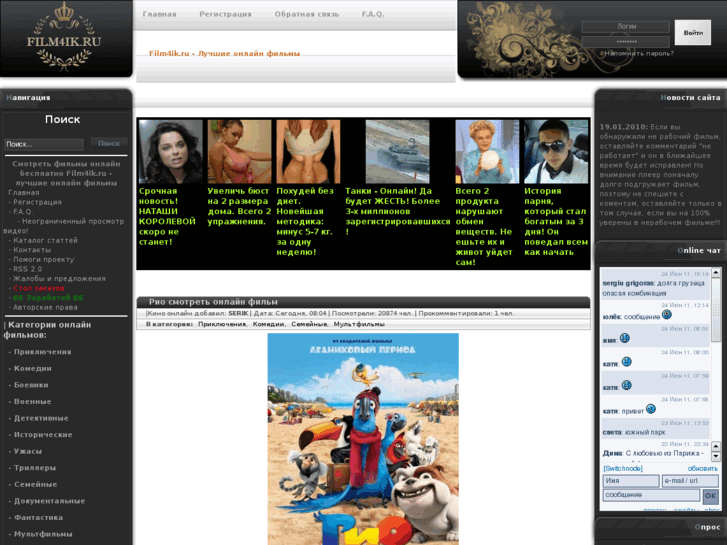Open Каталог статтей sidebar link
Screen dimensions: 727x545
pyautogui.click(x=45, y=240)
